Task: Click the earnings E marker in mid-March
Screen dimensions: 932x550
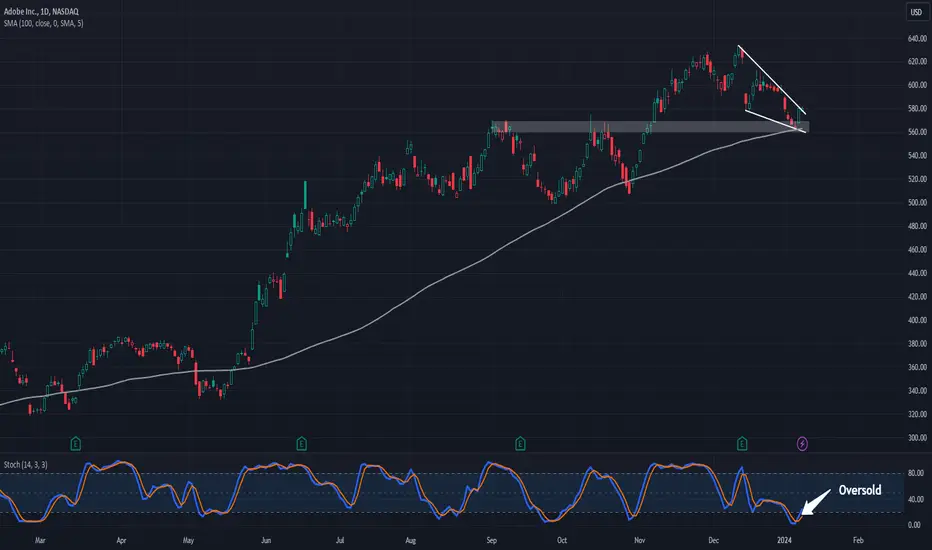Action: (x=75, y=444)
